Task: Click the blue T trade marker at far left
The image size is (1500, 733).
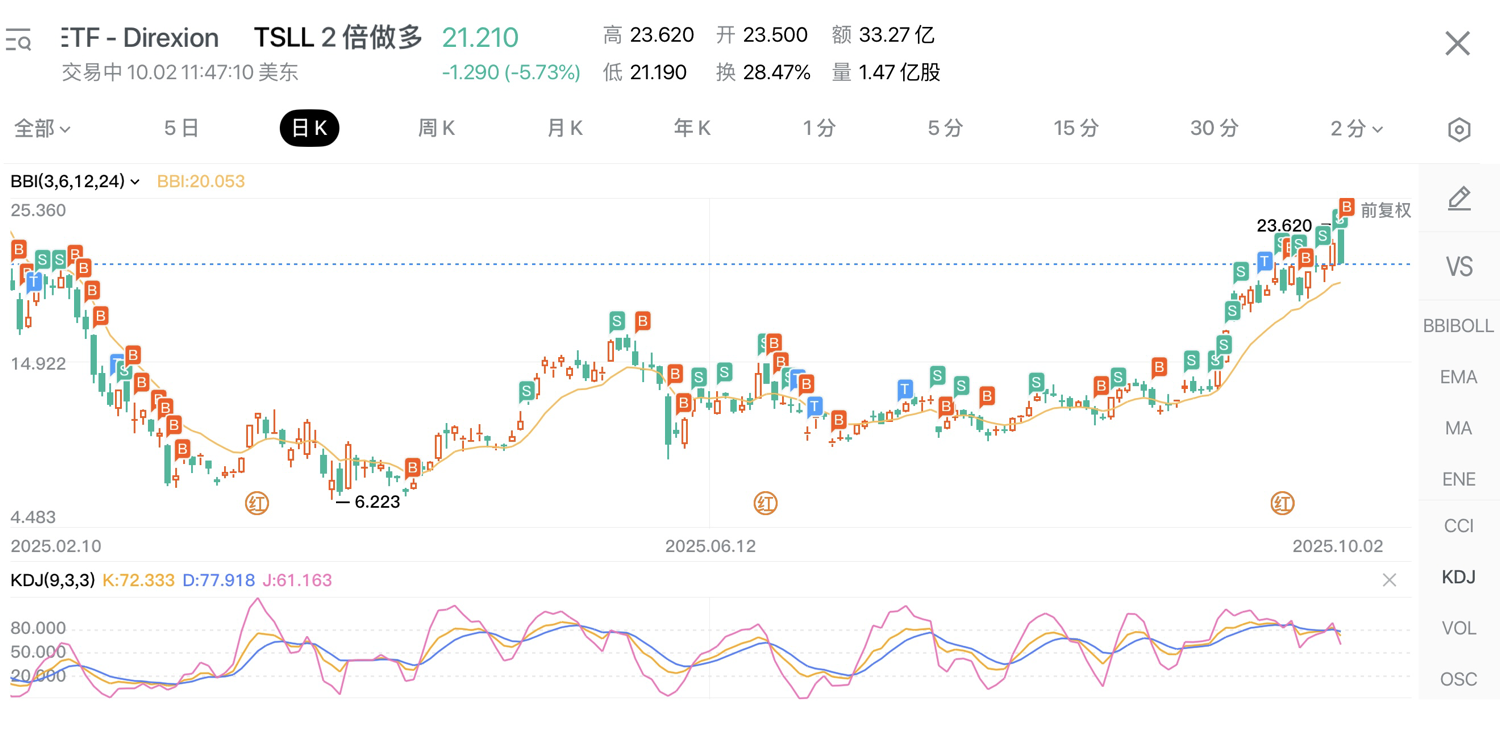Action: (x=35, y=283)
